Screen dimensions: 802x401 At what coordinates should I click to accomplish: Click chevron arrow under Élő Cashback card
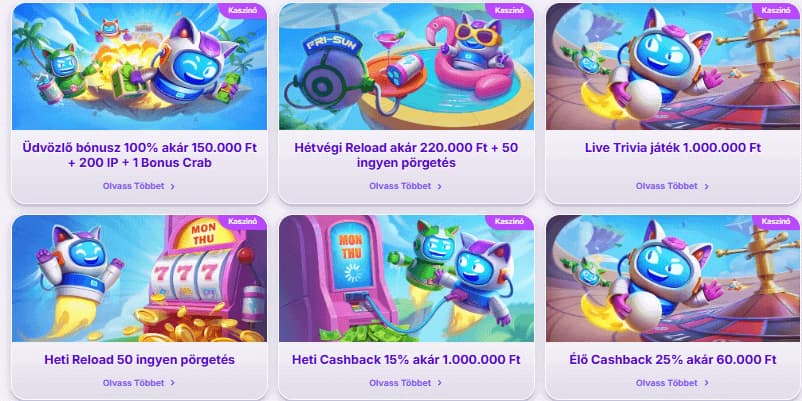[706, 383]
